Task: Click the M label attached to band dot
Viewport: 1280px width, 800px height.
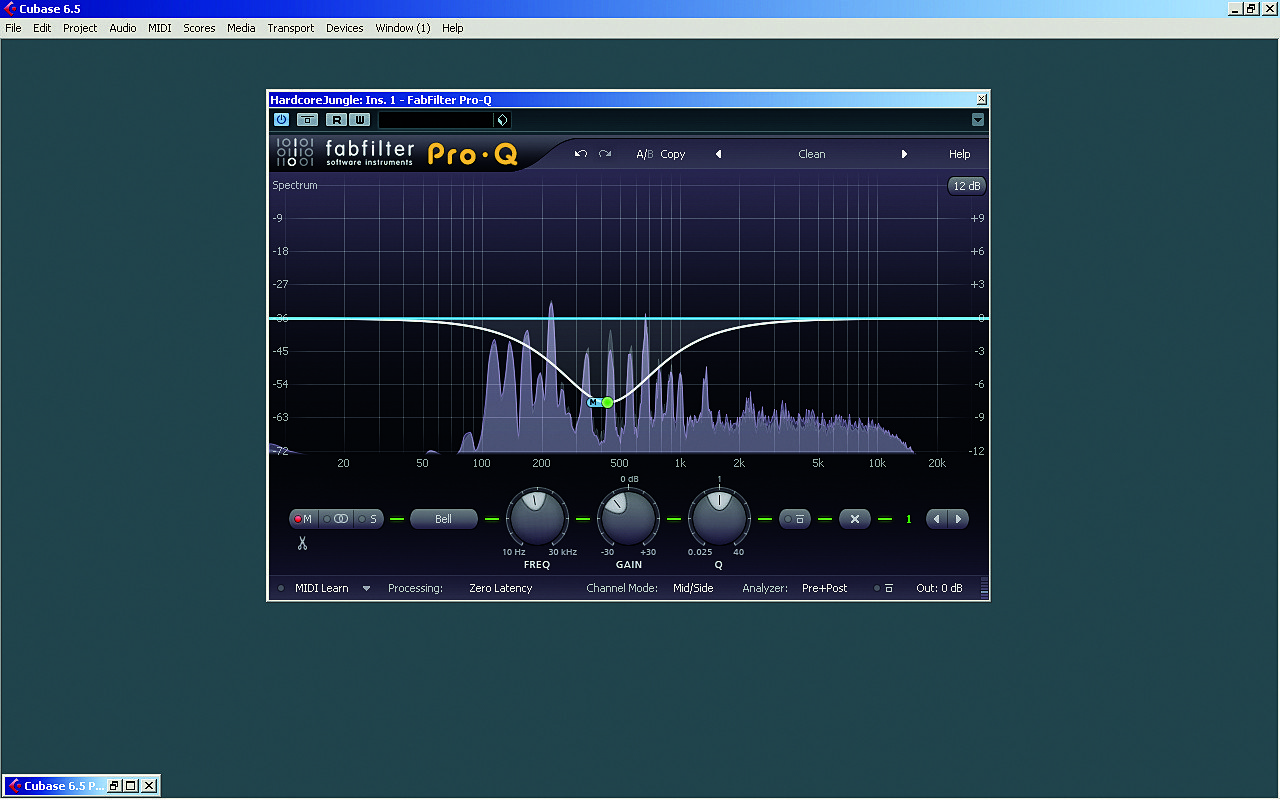Action: tap(593, 402)
